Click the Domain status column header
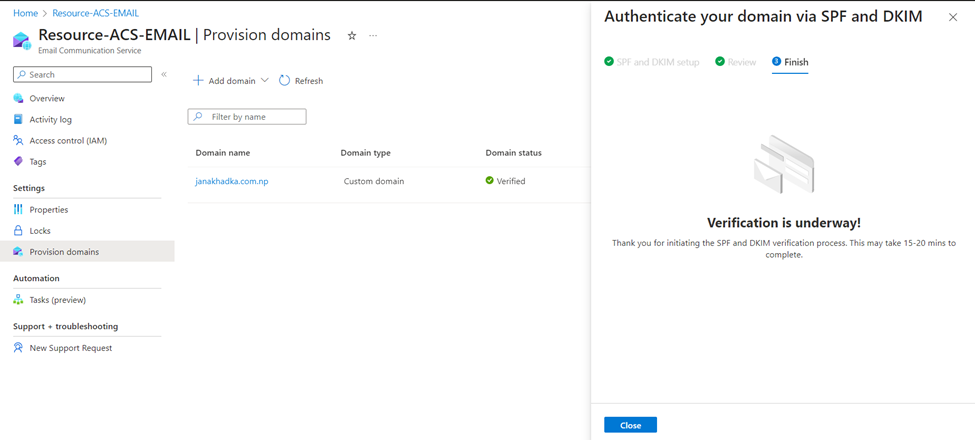 tap(514, 153)
